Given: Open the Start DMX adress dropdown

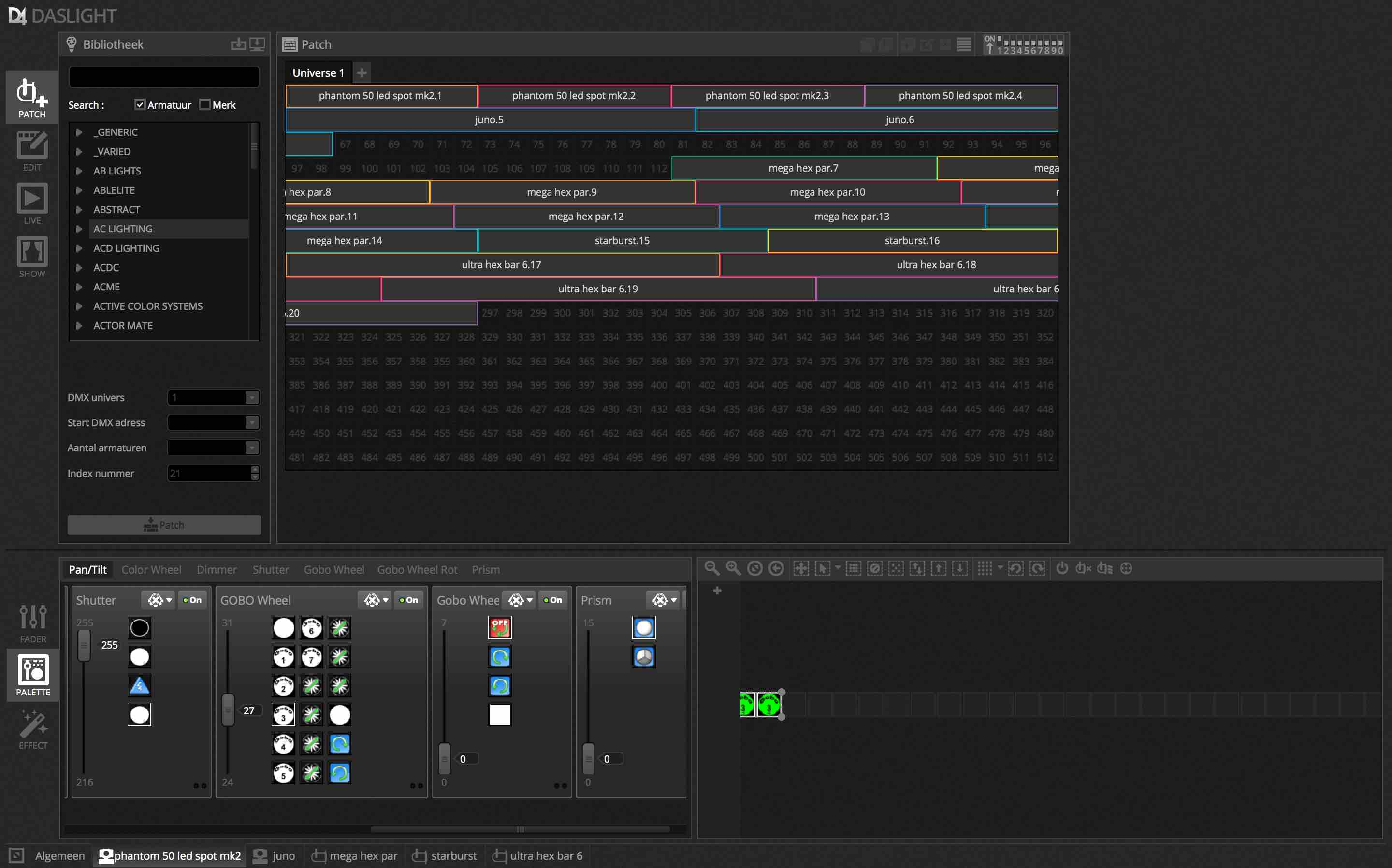Looking at the screenshot, I should pos(252,422).
